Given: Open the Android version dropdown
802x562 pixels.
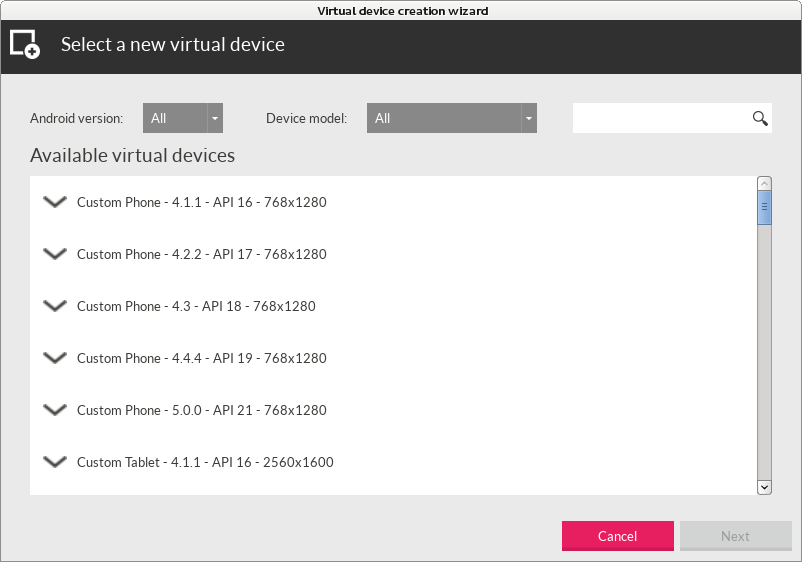Looking at the screenshot, I should click(x=183, y=118).
